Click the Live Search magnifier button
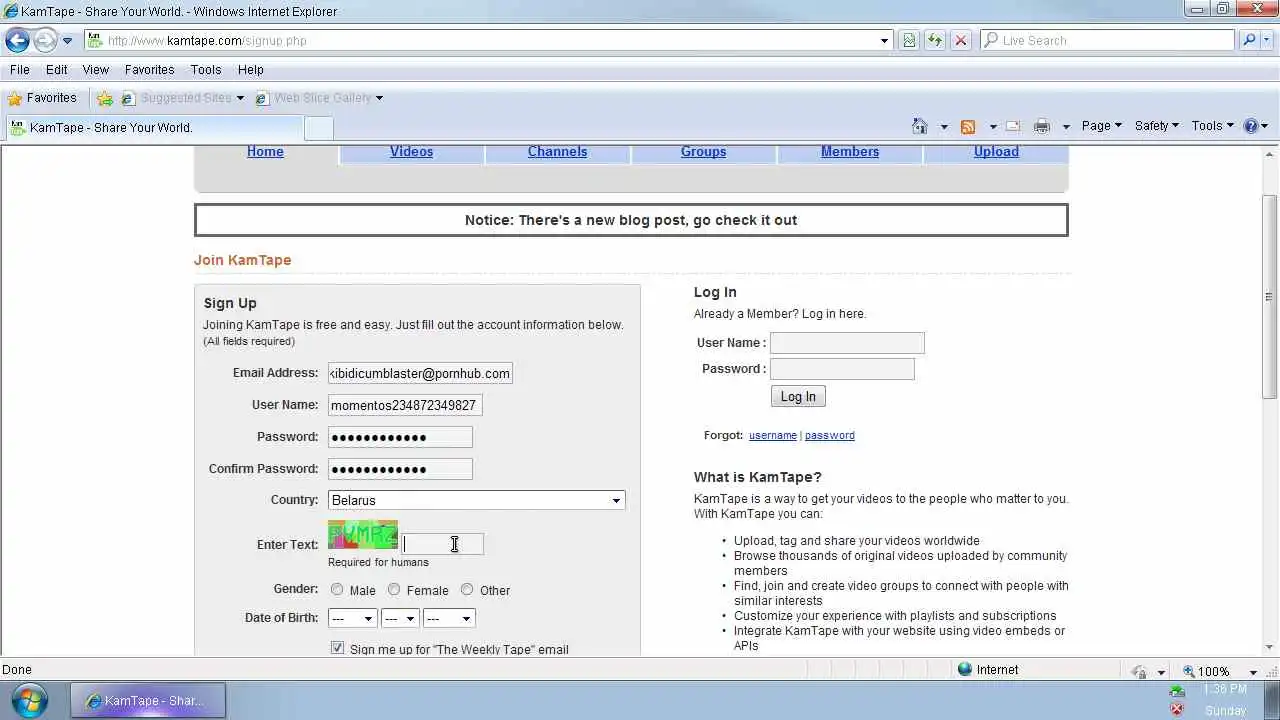Screen dimensions: 1280x720 coord(1248,41)
